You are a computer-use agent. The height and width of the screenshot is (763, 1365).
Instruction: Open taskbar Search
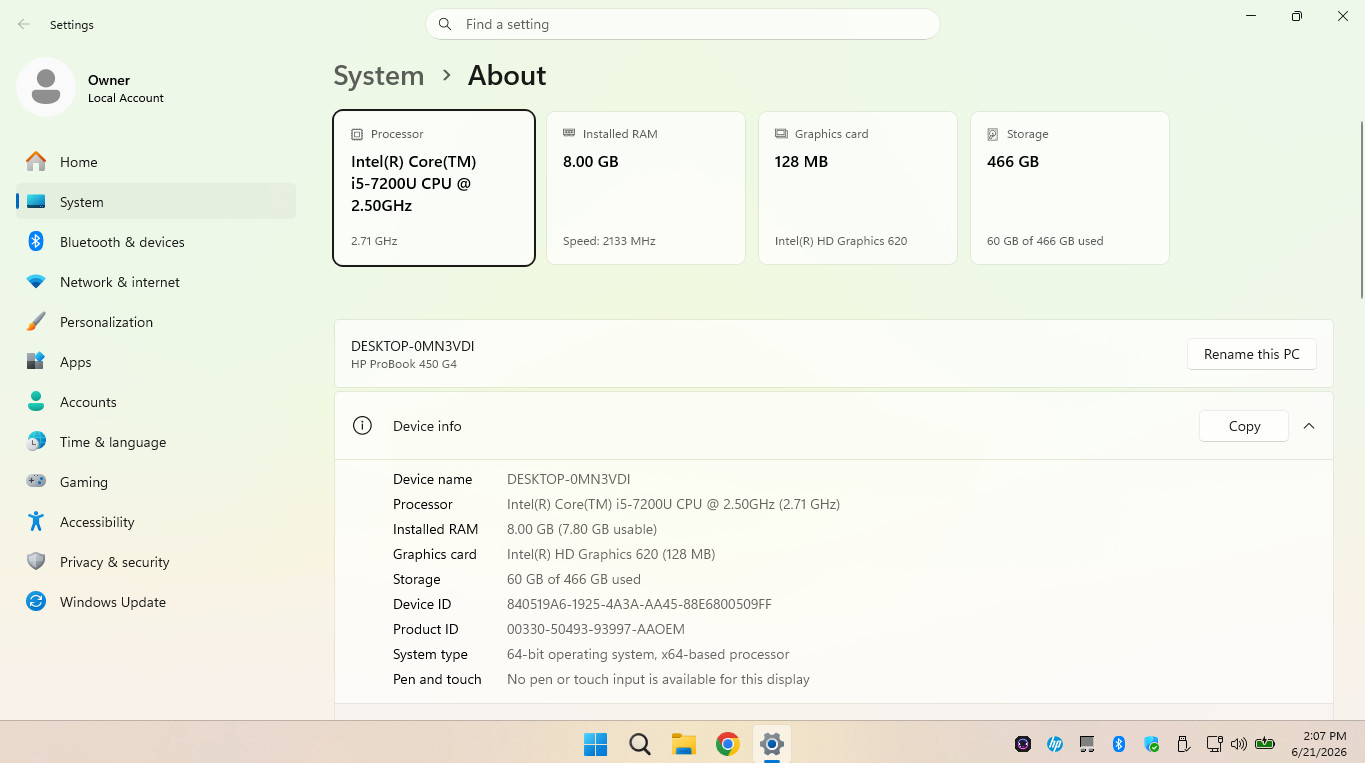tap(640, 744)
